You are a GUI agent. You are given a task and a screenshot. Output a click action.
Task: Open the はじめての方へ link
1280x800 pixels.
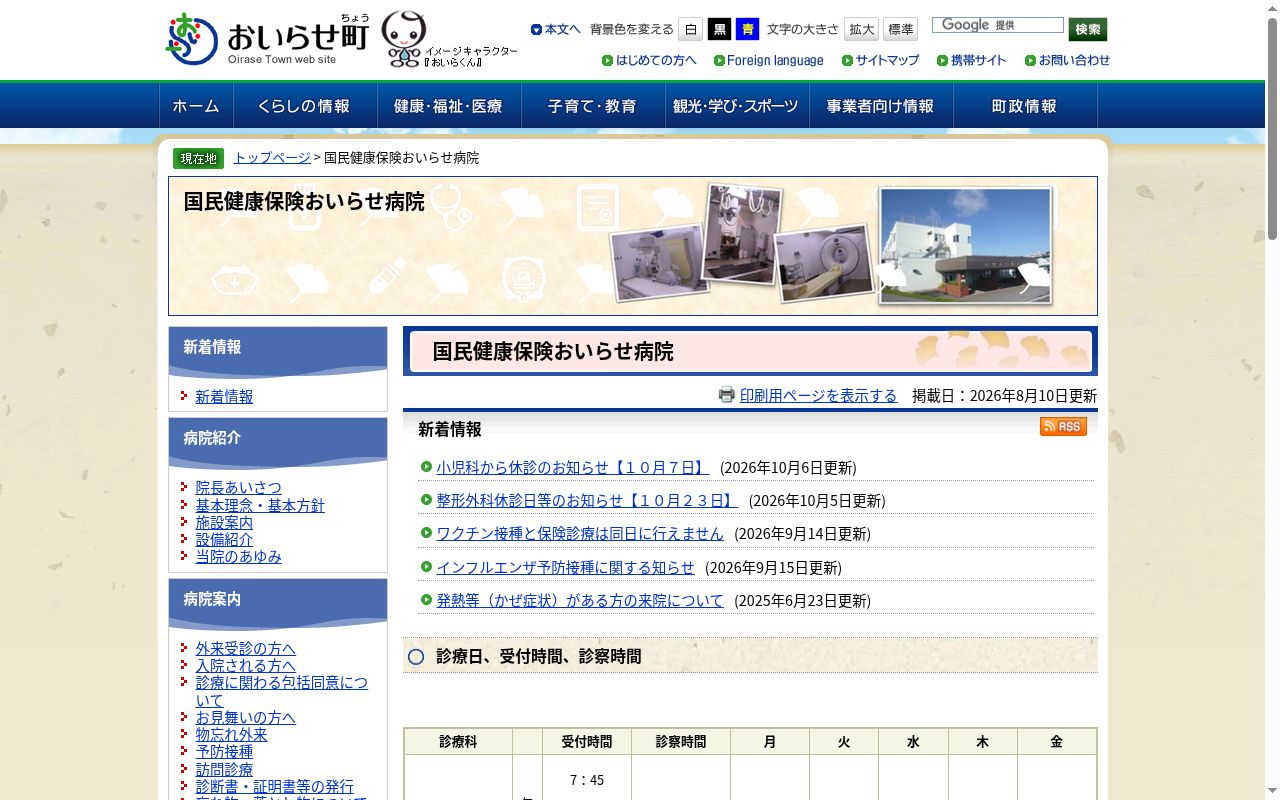[x=649, y=60]
